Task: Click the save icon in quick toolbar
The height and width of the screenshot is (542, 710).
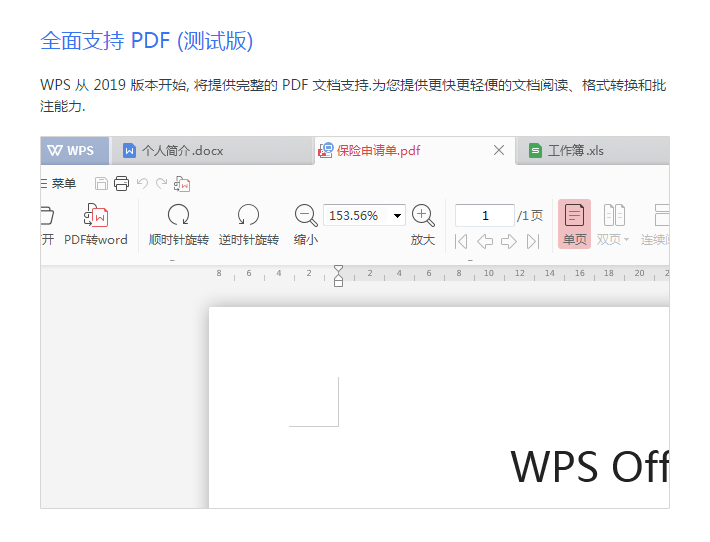Action: point(101,183)
